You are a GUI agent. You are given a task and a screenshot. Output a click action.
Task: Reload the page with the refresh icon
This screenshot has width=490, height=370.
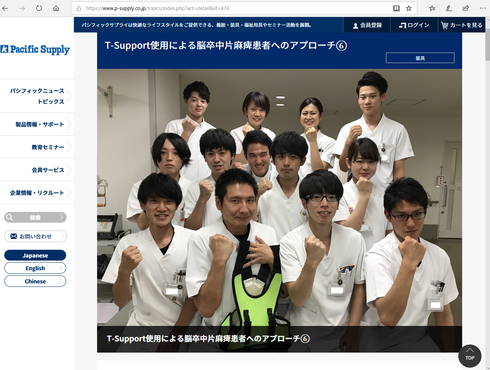pyautogui.click(x=39, y=8)
